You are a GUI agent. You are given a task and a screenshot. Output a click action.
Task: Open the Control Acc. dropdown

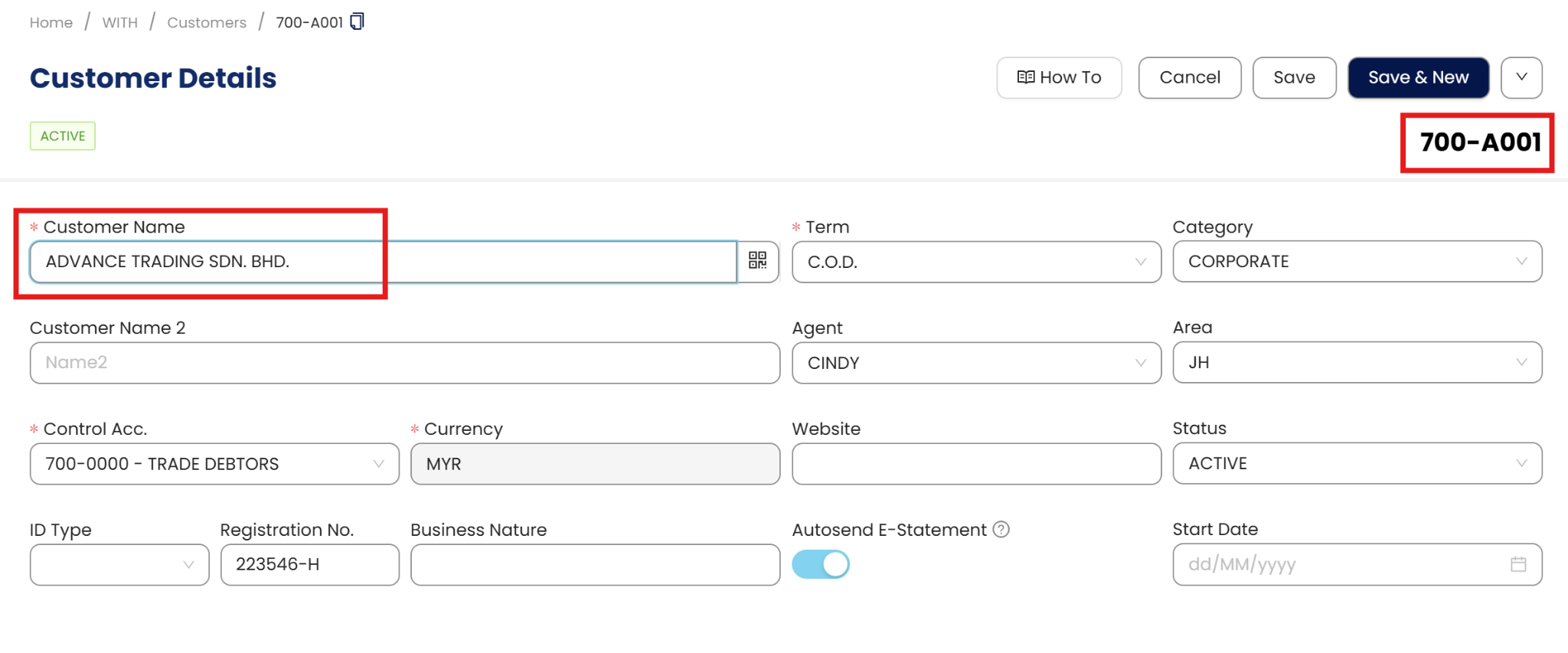pos(214,464)
